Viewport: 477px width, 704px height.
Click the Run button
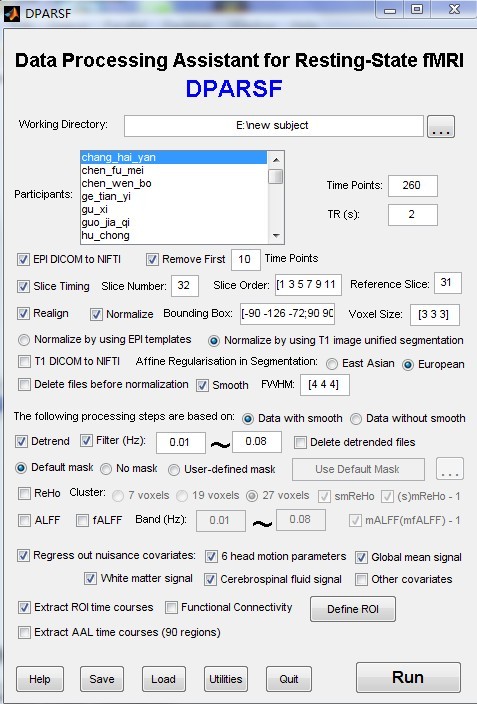(408, 678)
